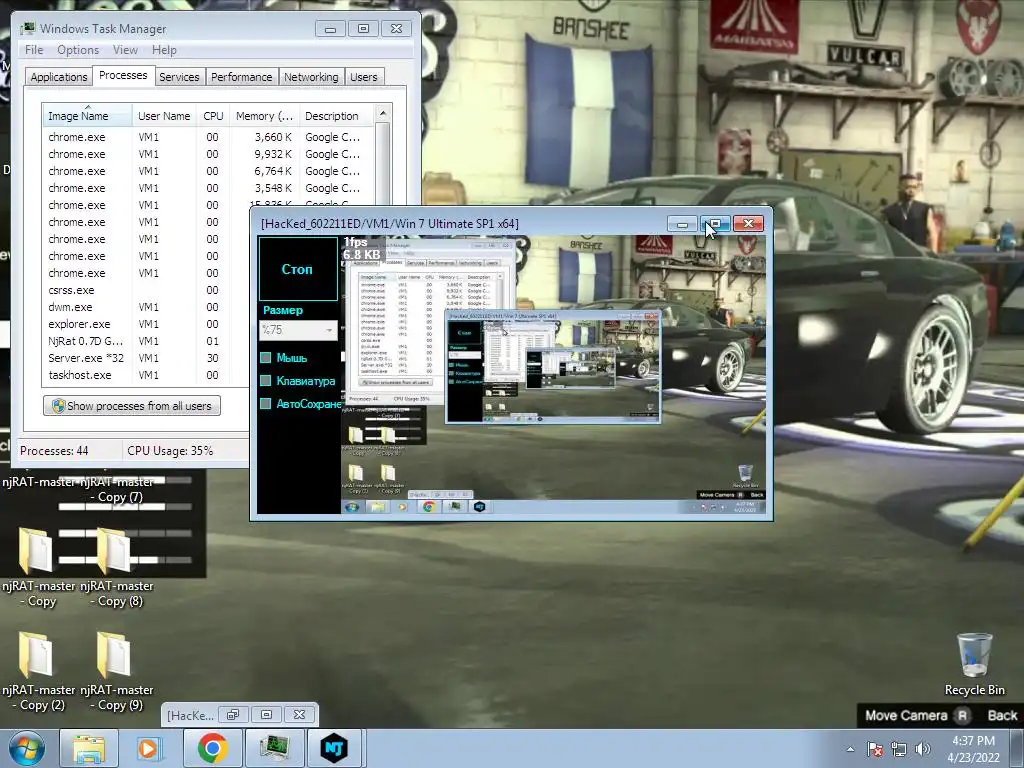Close the minimized [HacKe... window
This screenshot has height=768, width=1024.
pos(299,714)
